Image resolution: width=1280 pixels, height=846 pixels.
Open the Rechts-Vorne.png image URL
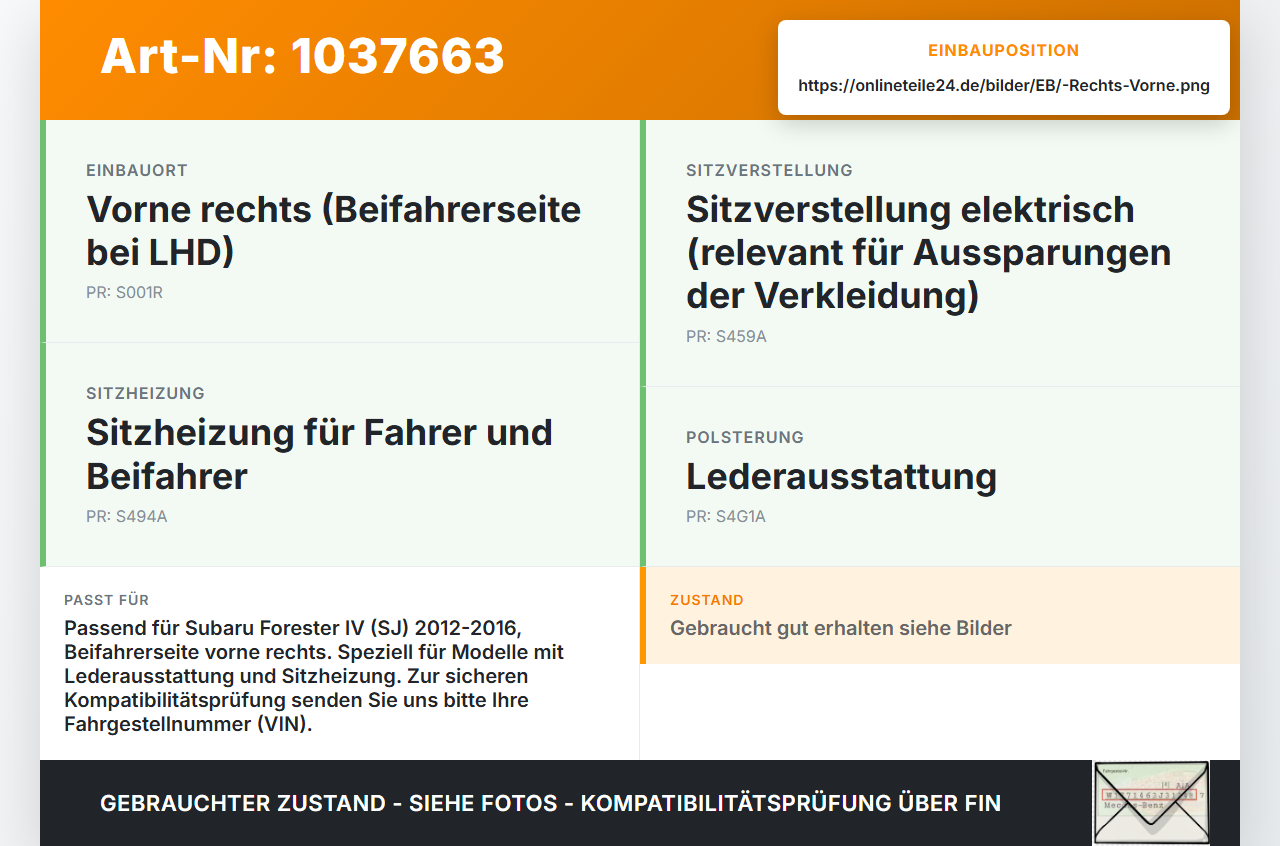[1004, 85]
